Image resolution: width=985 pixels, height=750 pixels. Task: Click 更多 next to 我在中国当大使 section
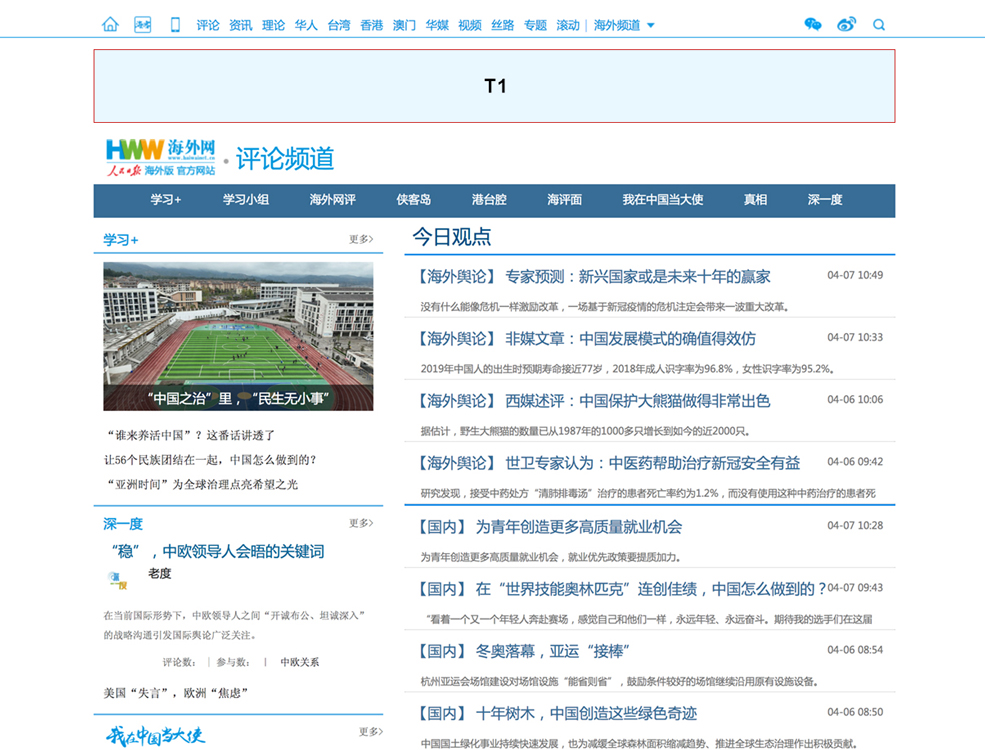pyautogui.click(x=371, y=732)
